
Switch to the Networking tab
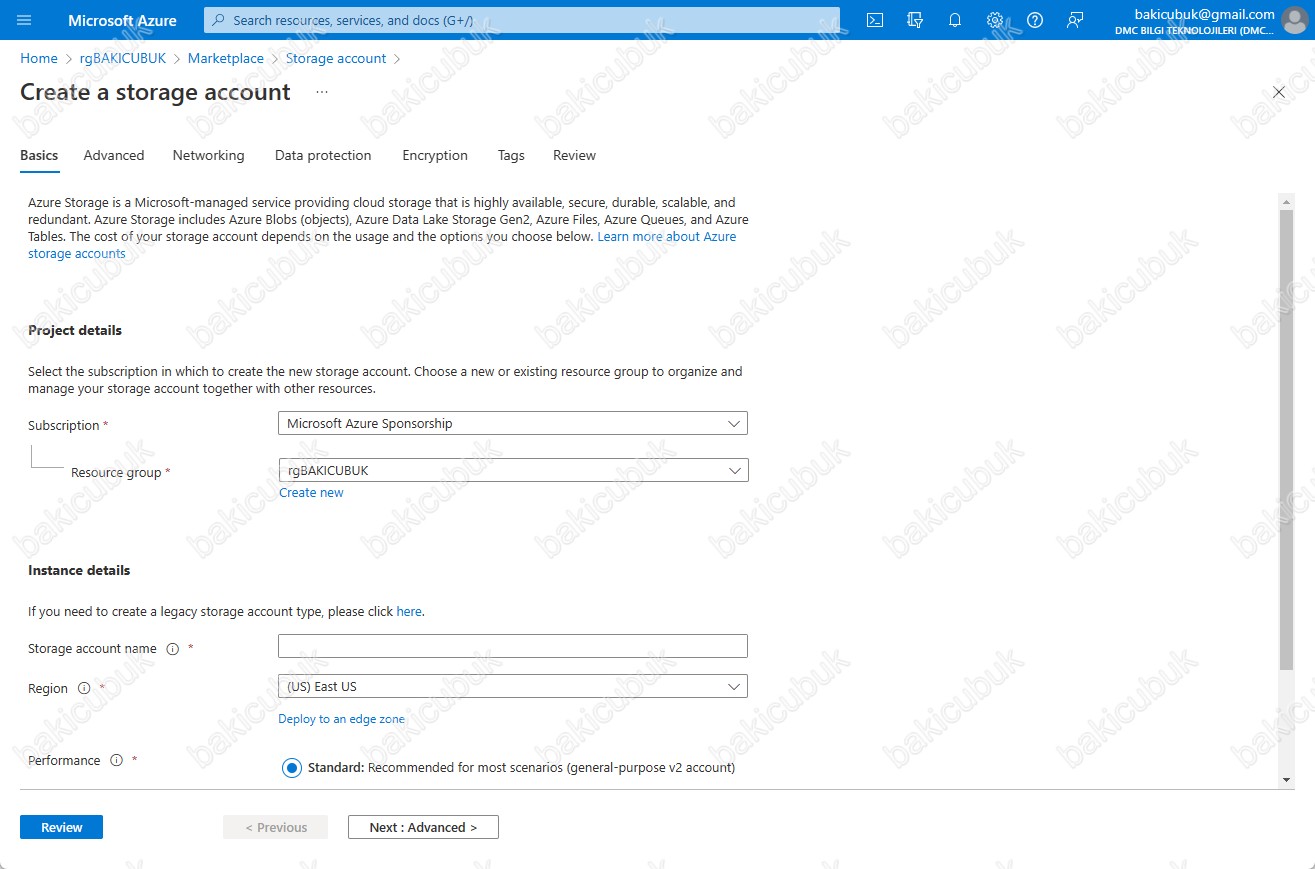(x=208, y=155)
